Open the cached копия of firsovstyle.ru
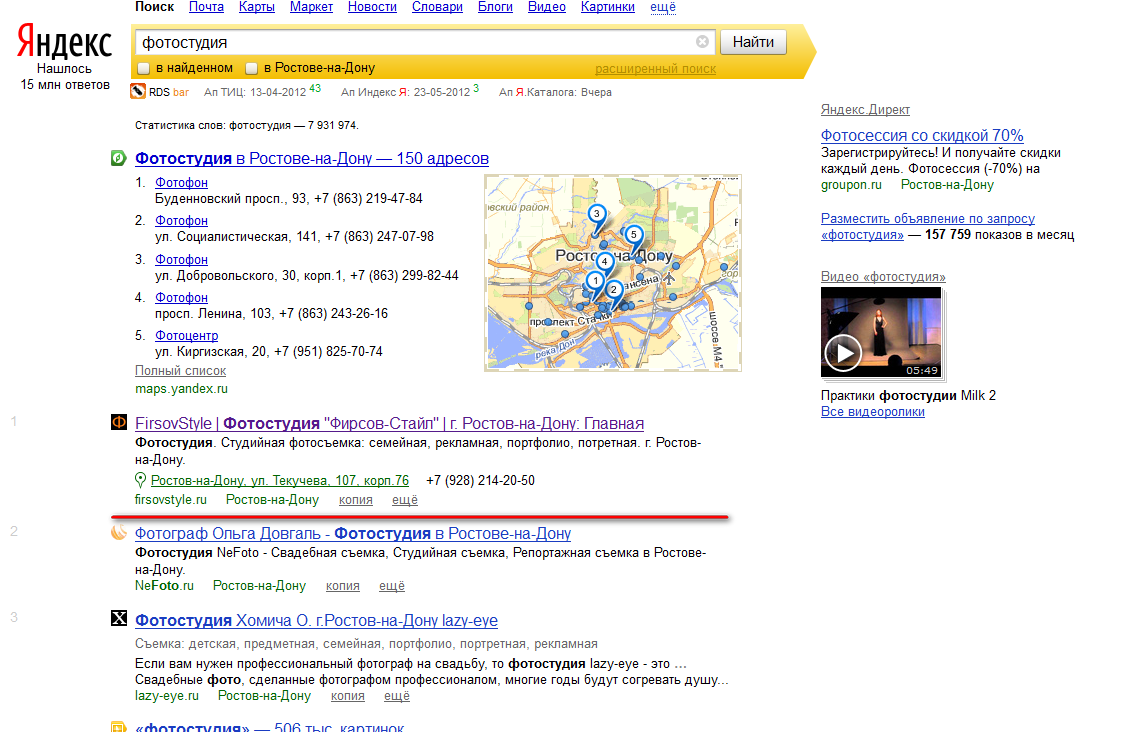 356,500
